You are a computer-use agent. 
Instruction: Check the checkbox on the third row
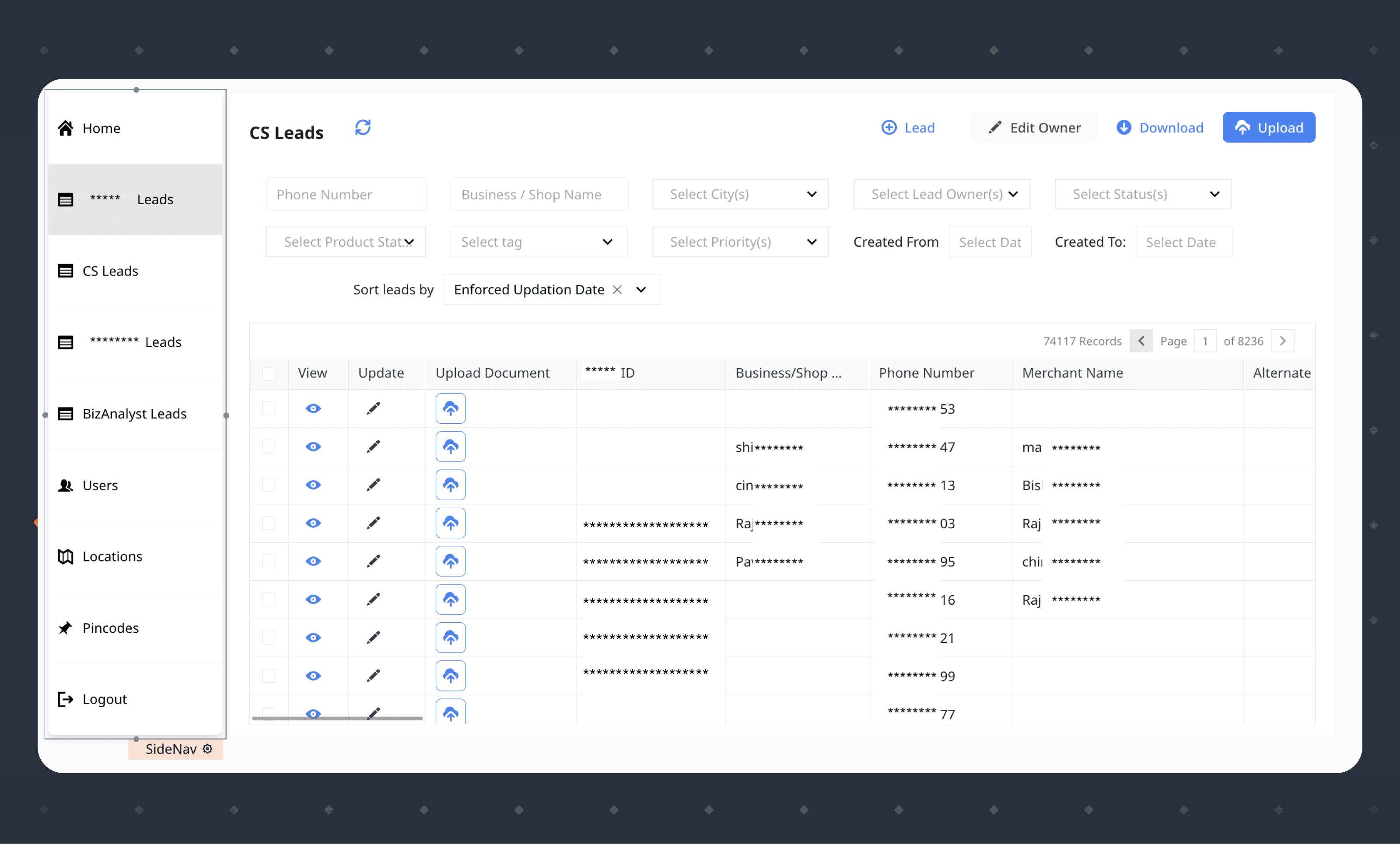269,485
